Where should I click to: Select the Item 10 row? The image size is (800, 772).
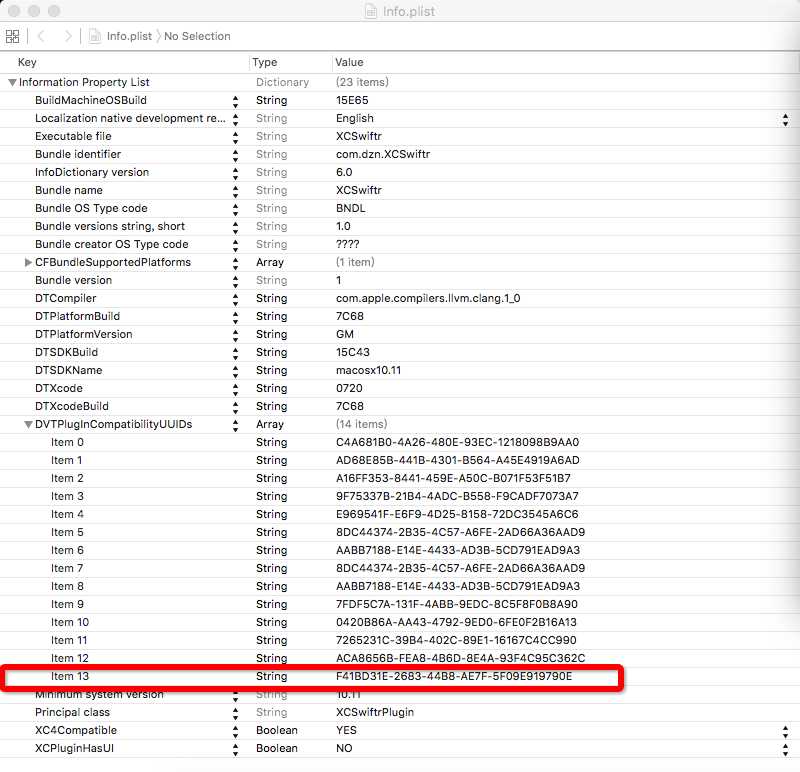pyautogui.click(x=400, y=622)
